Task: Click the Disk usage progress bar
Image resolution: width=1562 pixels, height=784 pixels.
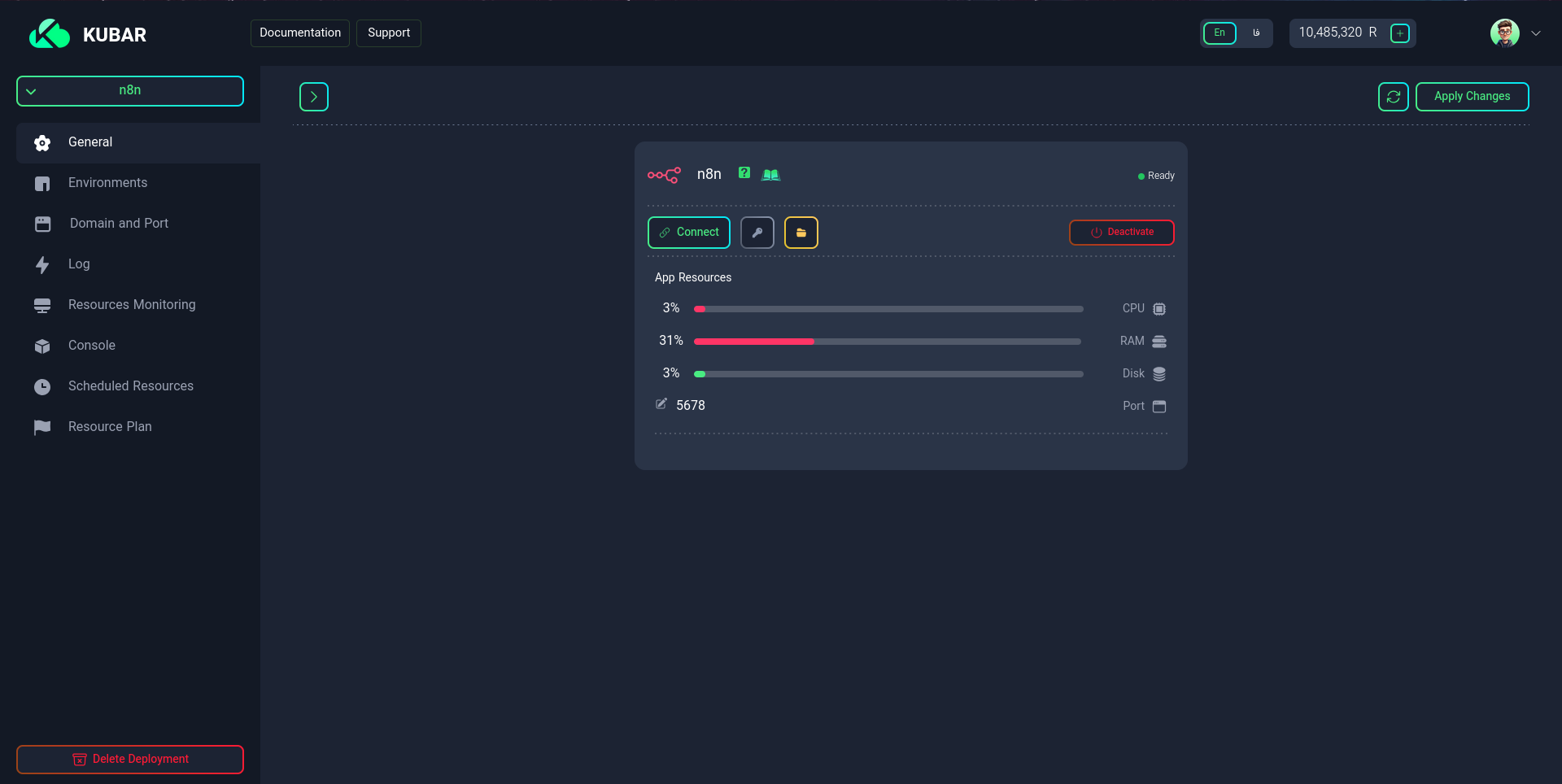Action: (888, 374)
